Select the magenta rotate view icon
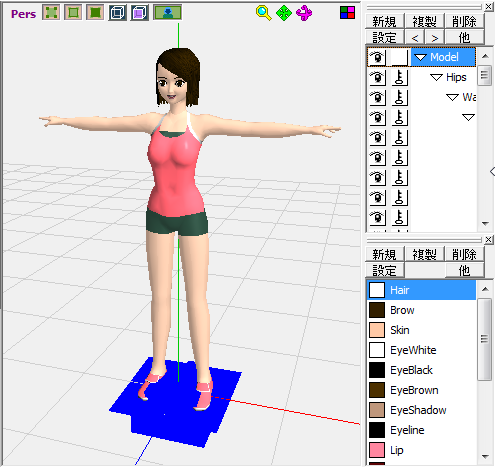This screenshot has width=495, height=467. pyautogui.click(x=304, y=13)
